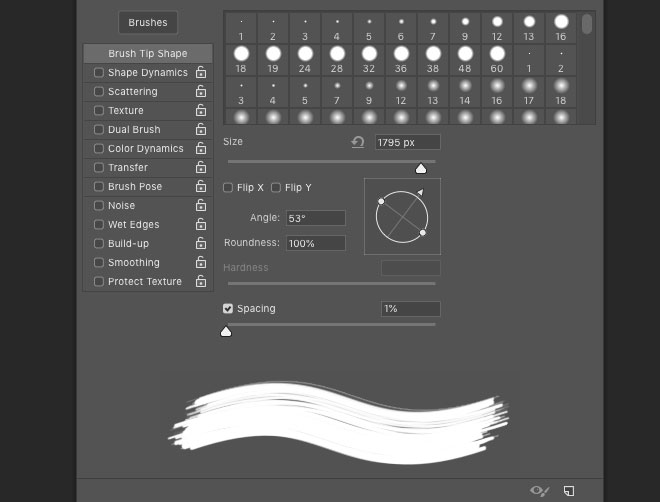Viewport: 660px width, 502px height.
Task: Lock the Color Dynamics setting
Action: click(x=201, y=148)
